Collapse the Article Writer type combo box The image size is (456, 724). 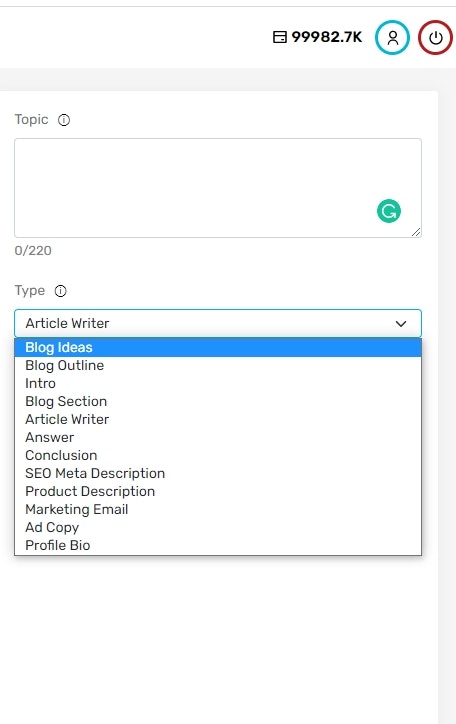tap(218, 323)
